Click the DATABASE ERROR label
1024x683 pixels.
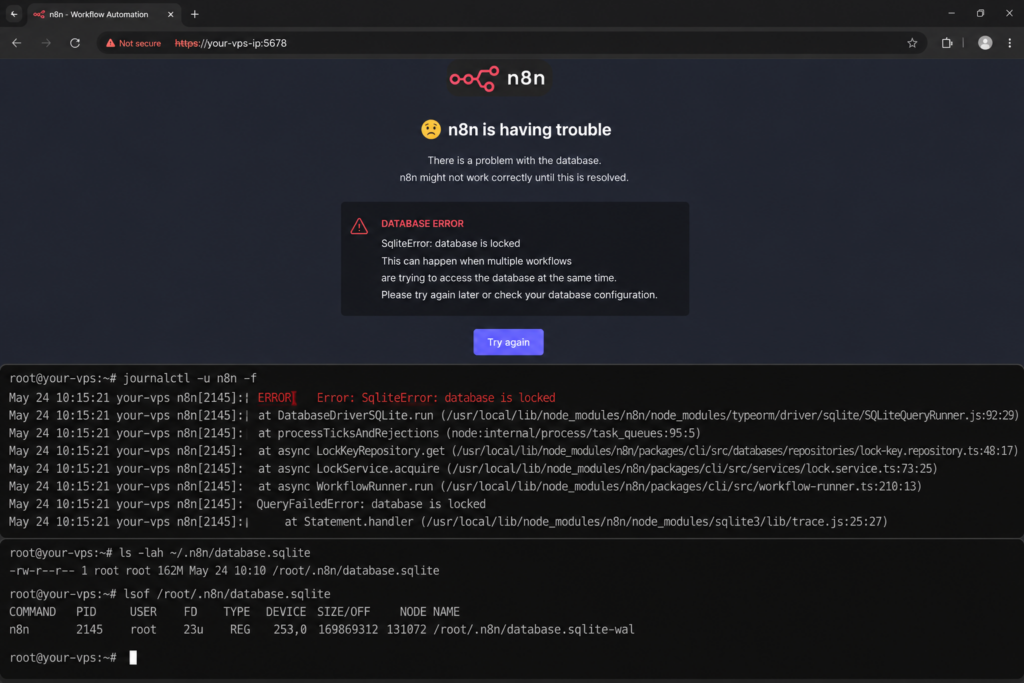click(x=422, y=223)
